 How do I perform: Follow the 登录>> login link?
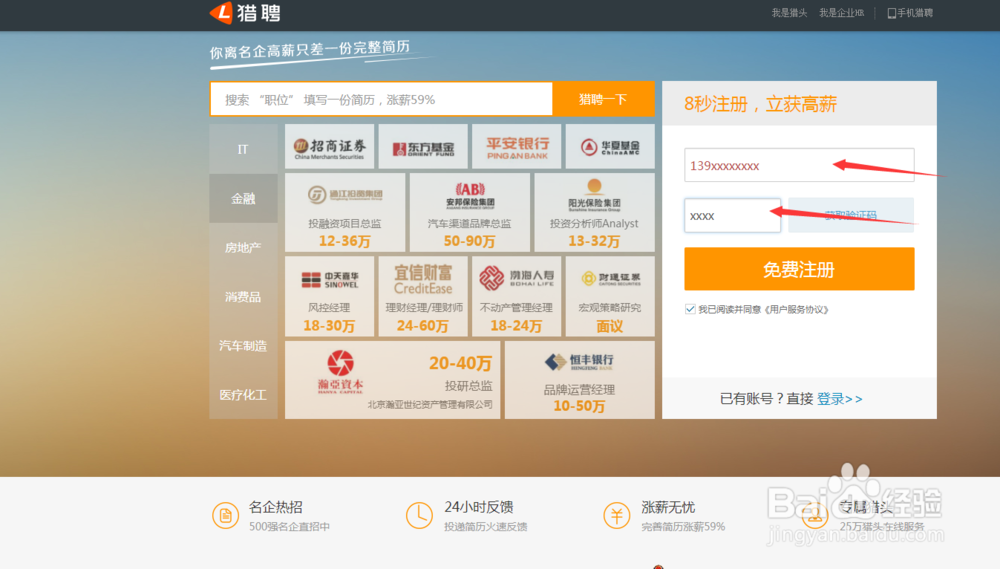[x=839, y=399]
